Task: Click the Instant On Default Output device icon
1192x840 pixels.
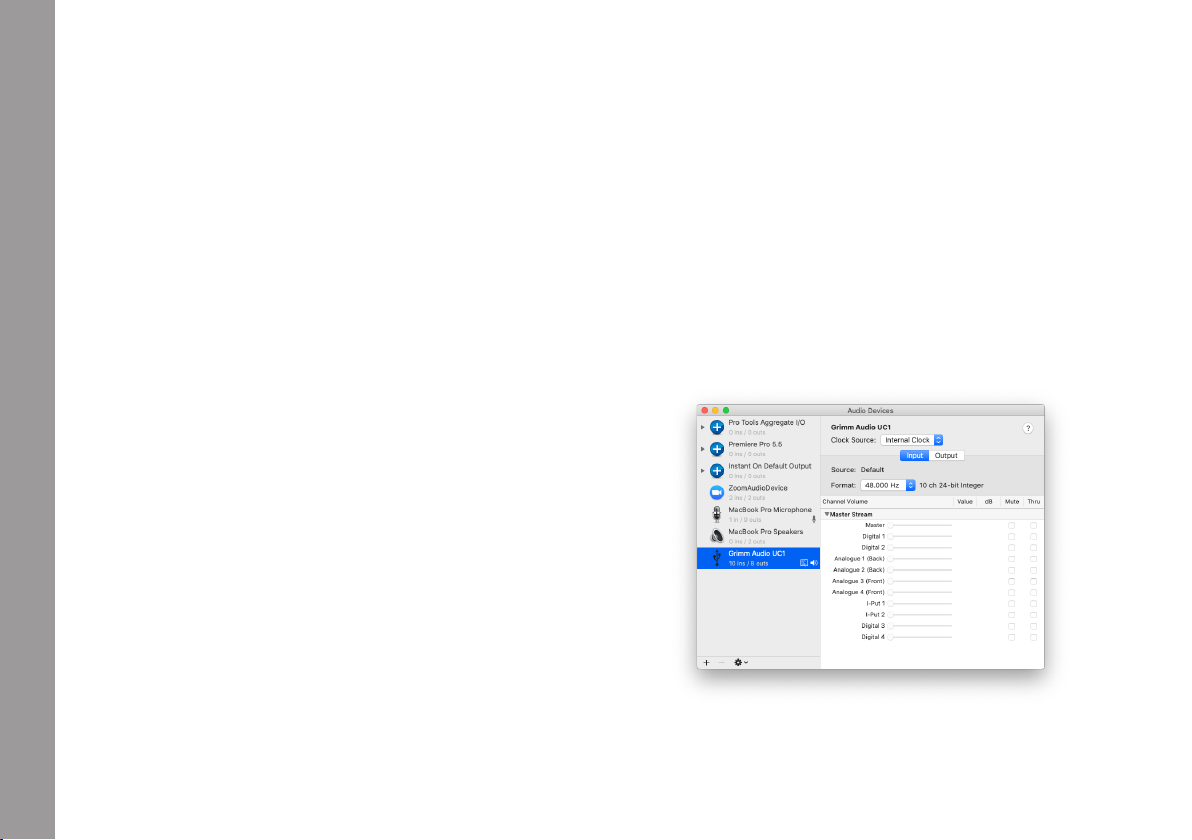Action: [716, 471]
